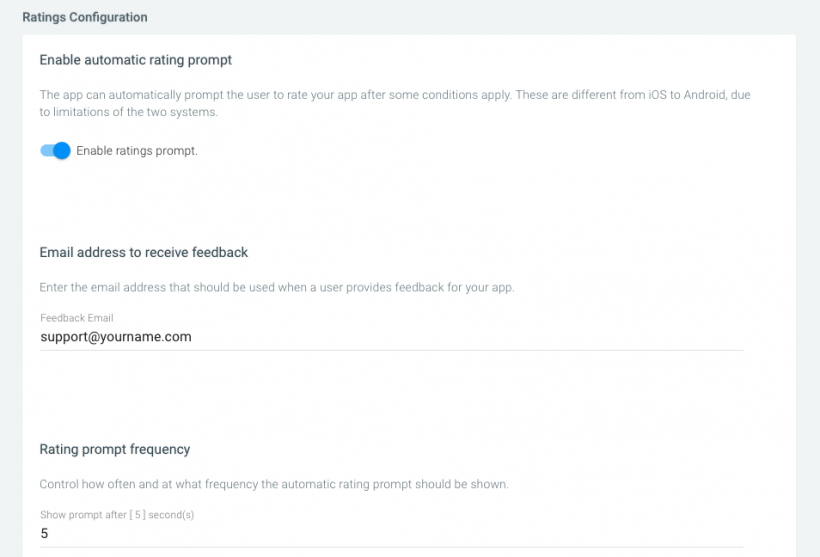Click the small Feedback Email field label
This screenshot has width=820, height=557.
coord(77,318)
